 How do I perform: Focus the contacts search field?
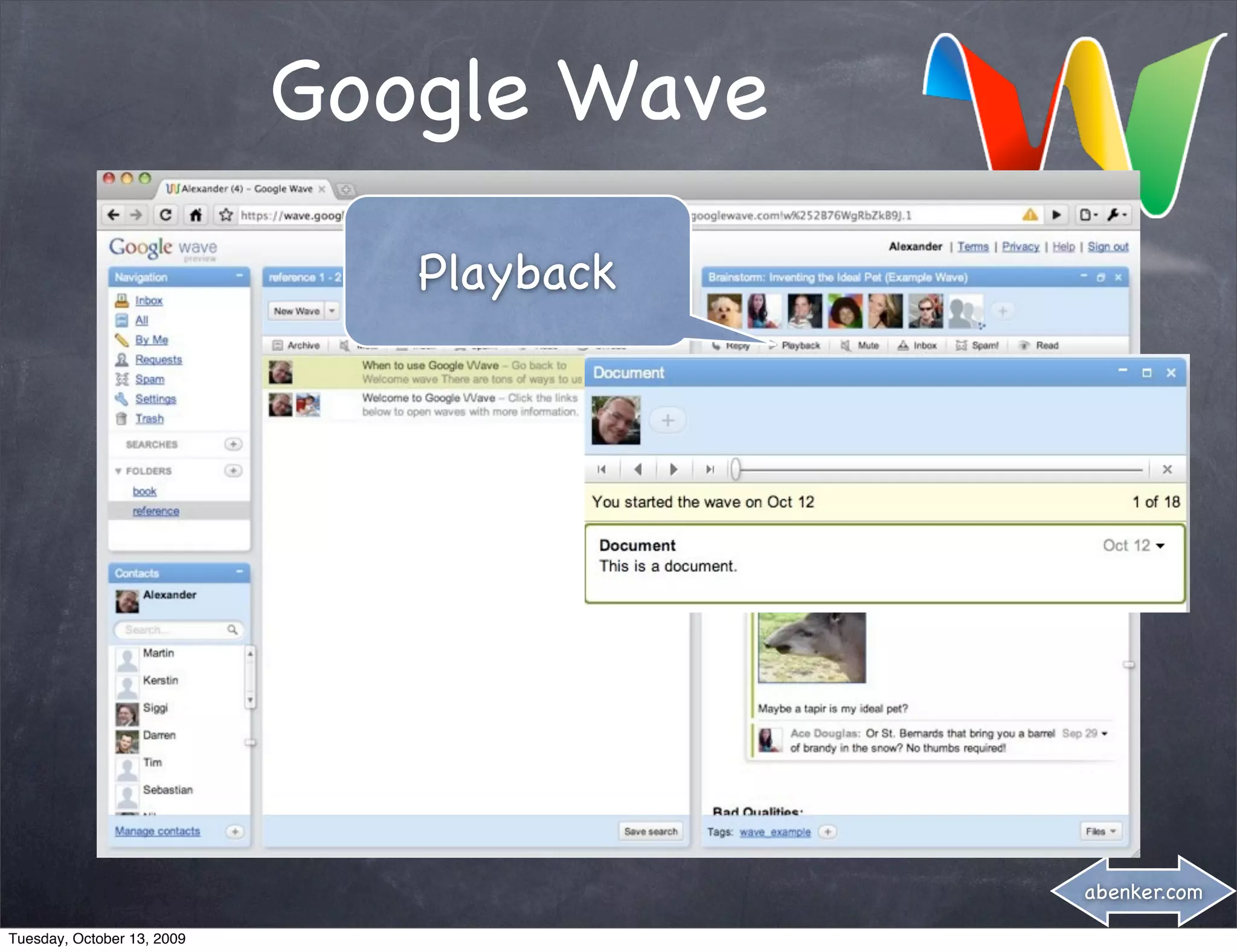click(x=179, y=629)
